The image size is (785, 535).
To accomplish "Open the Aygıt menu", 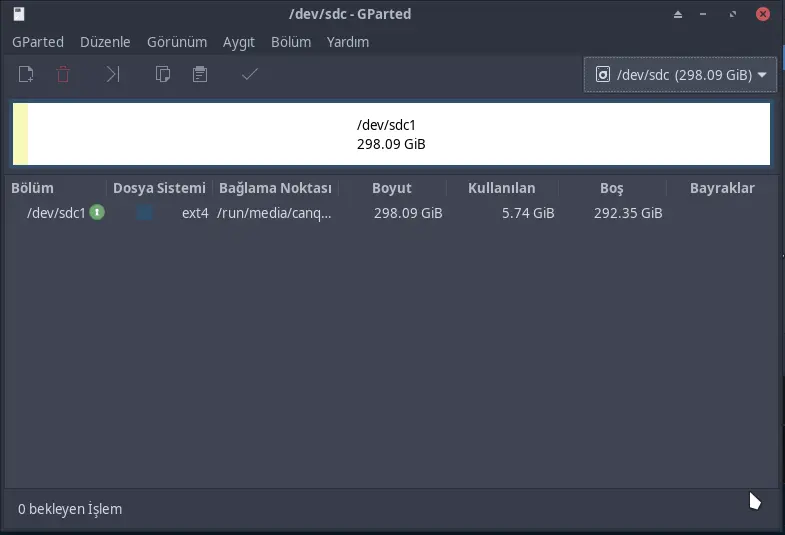I will click(x=239, y=42).
